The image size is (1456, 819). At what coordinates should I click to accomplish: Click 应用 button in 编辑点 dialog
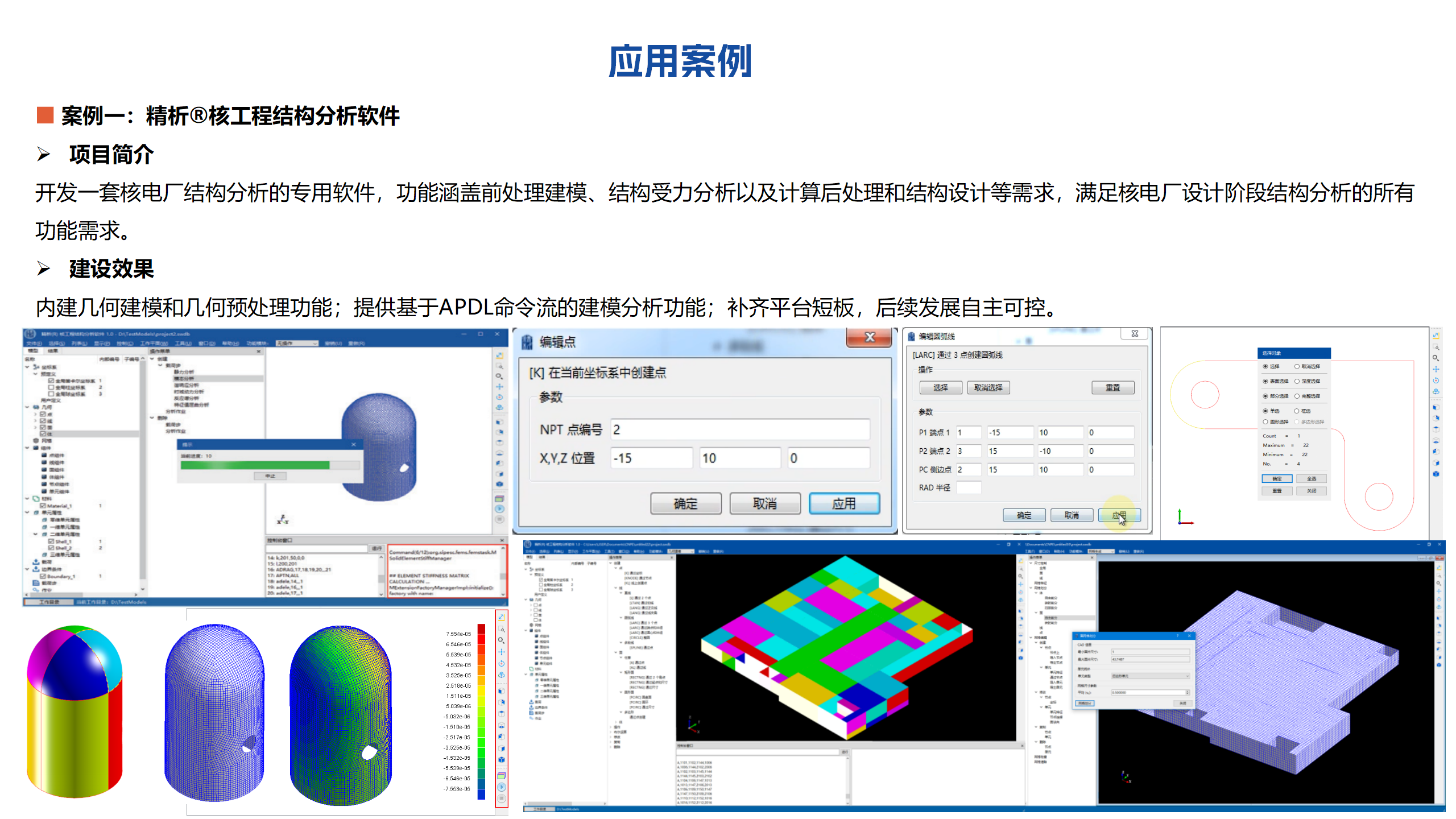(x=843, y=503)
